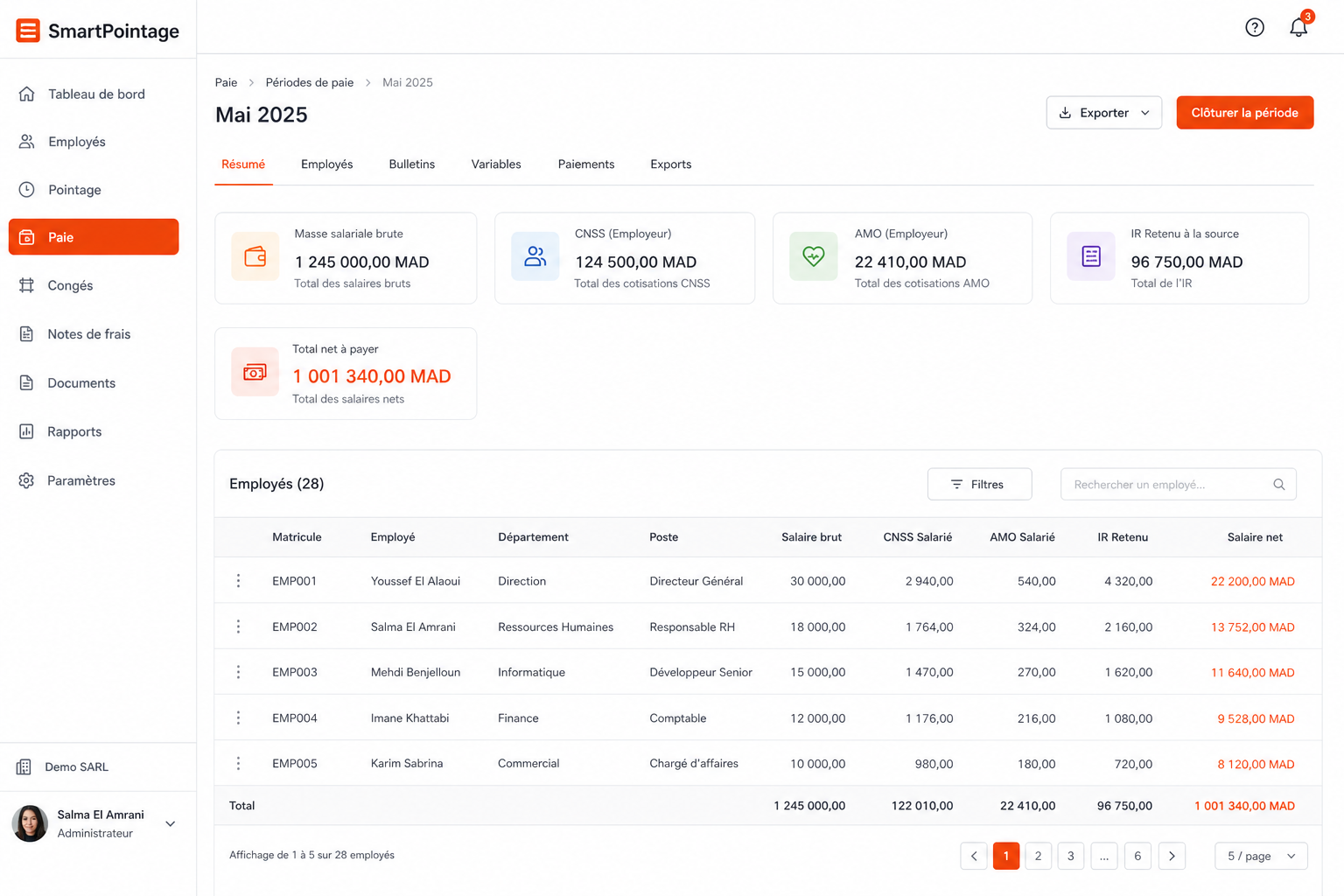The width and height of the screenshot is (1344, 896).
Task: Open row actions for EMP002
Action: [x=238, y=626]
